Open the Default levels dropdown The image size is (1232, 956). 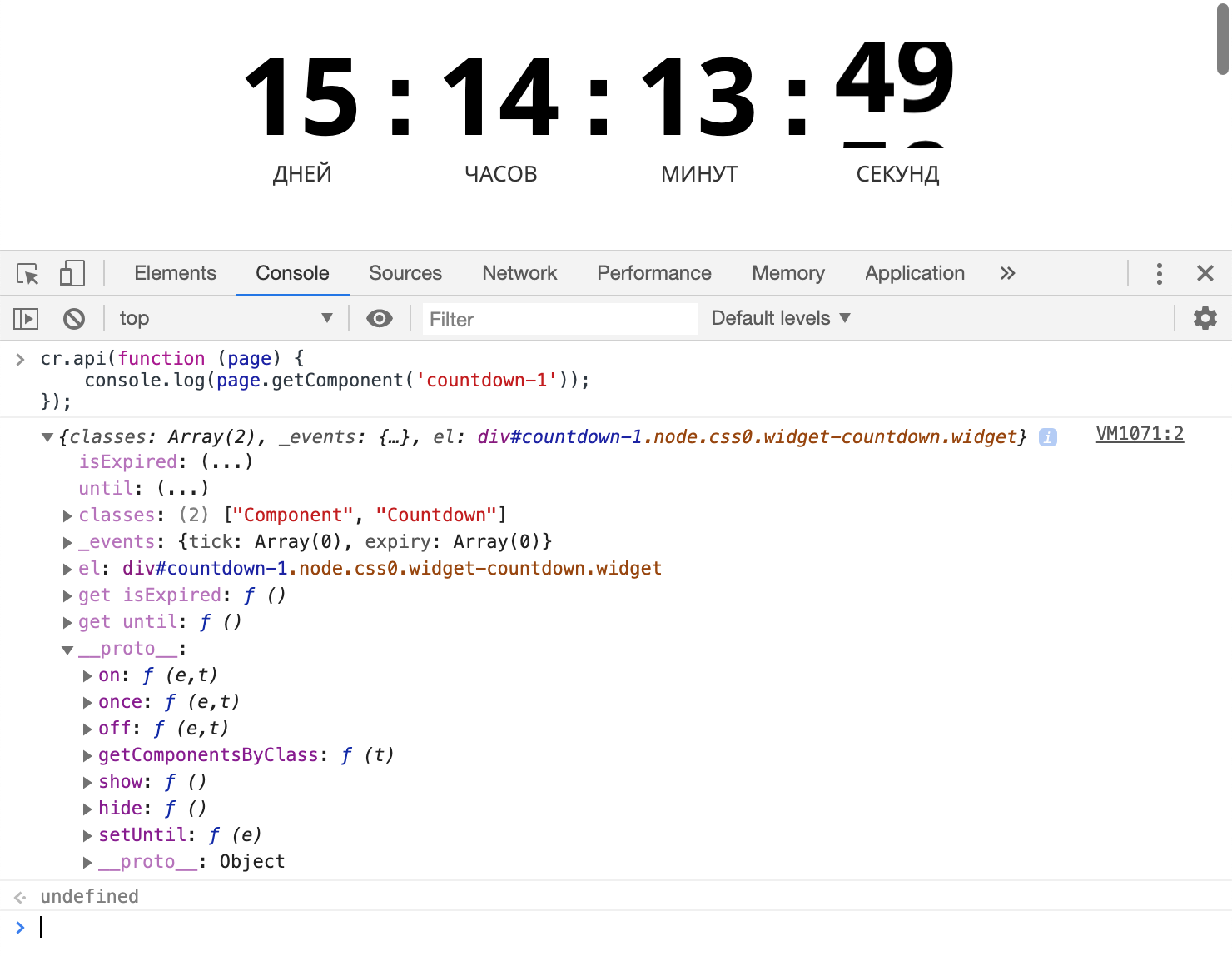[781, 318]
